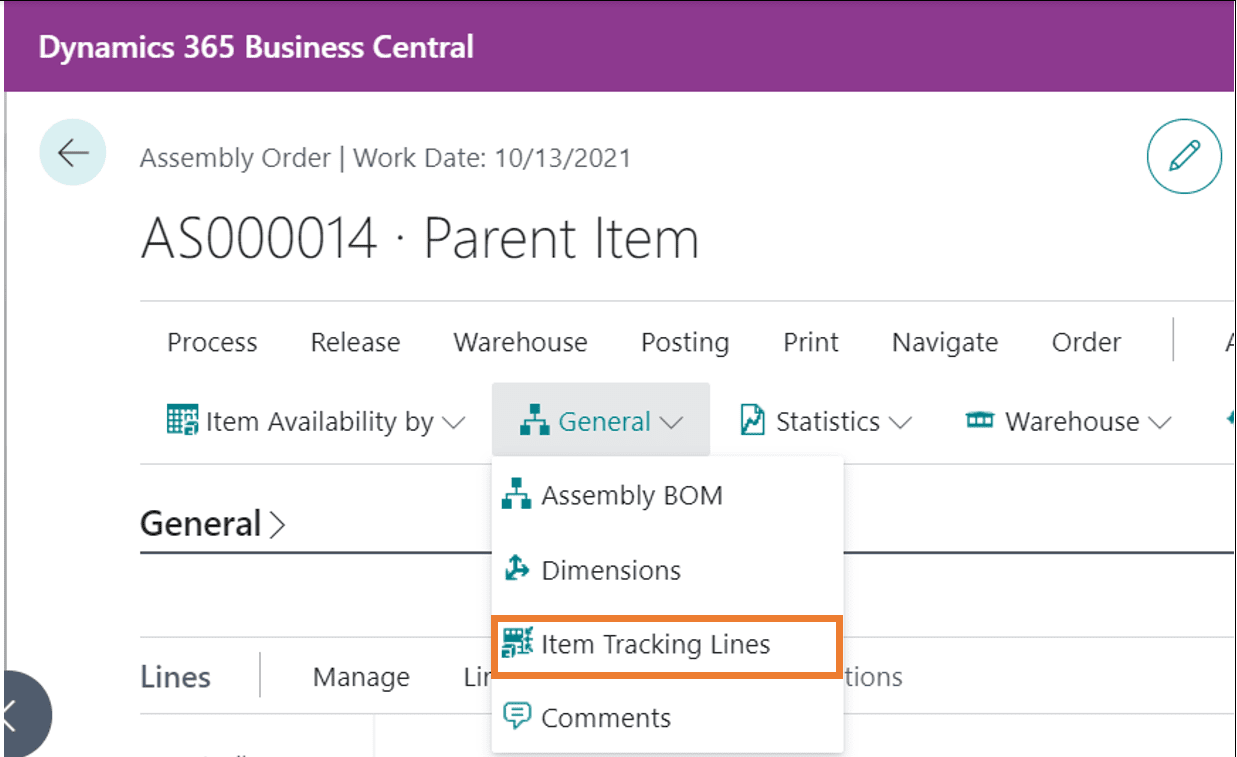Click the Statistics chart icon

[x=752, y=421]
